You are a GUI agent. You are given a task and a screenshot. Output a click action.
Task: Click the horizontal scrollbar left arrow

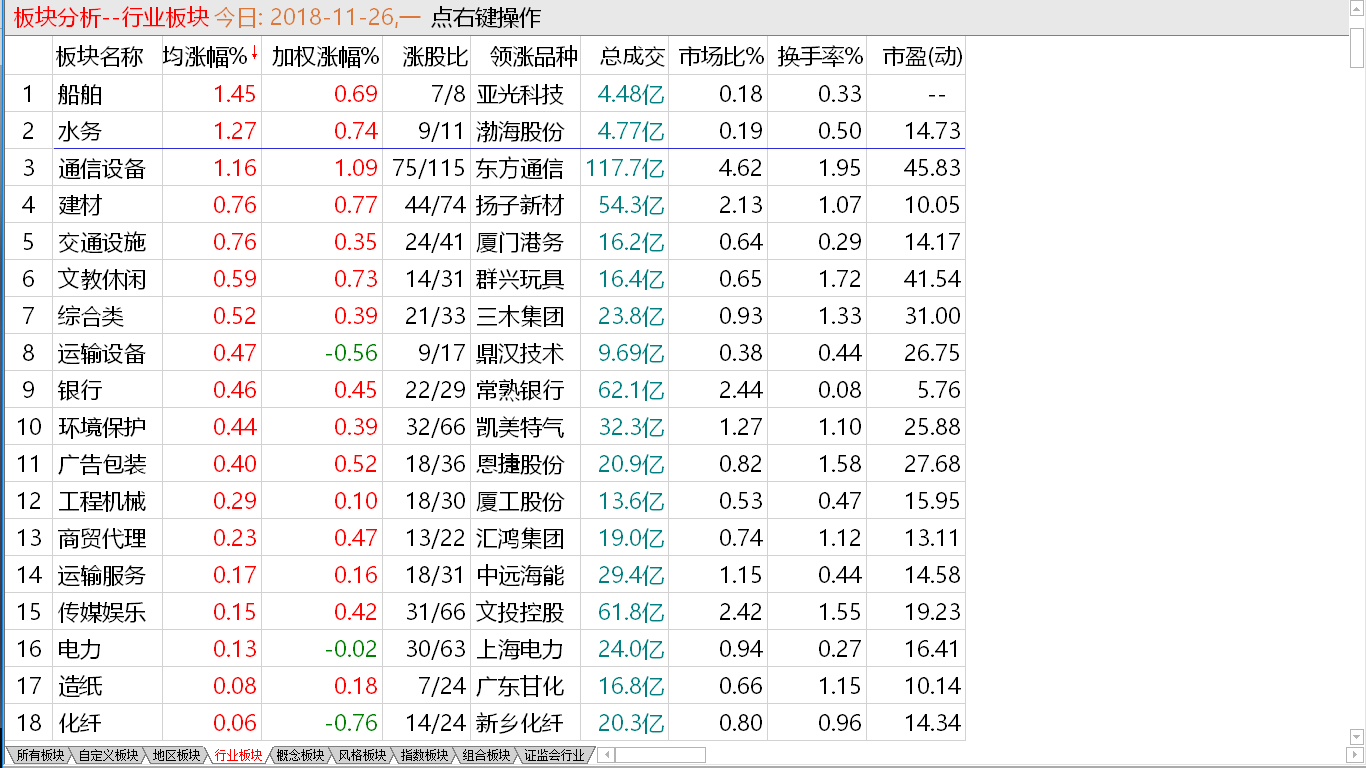pyautogui.click(x=606, y=755)
